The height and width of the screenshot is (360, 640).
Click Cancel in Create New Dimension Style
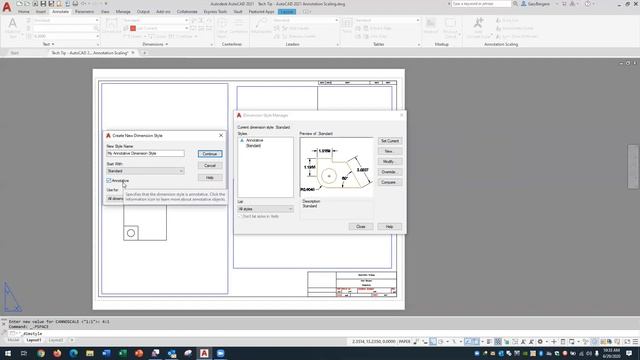coord(210,166)
